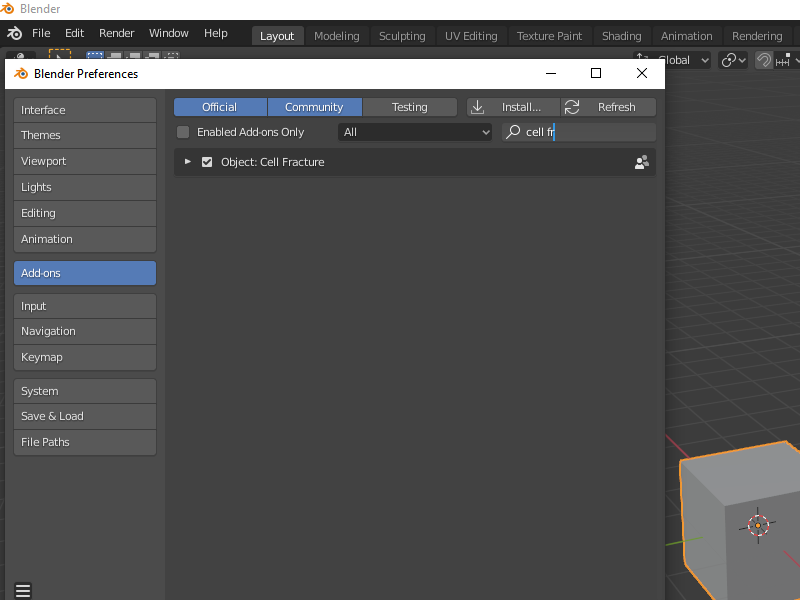Select the Navigation preferences section
The width and height of the screenshot is (800, 600).
click(x=85, y=332)
